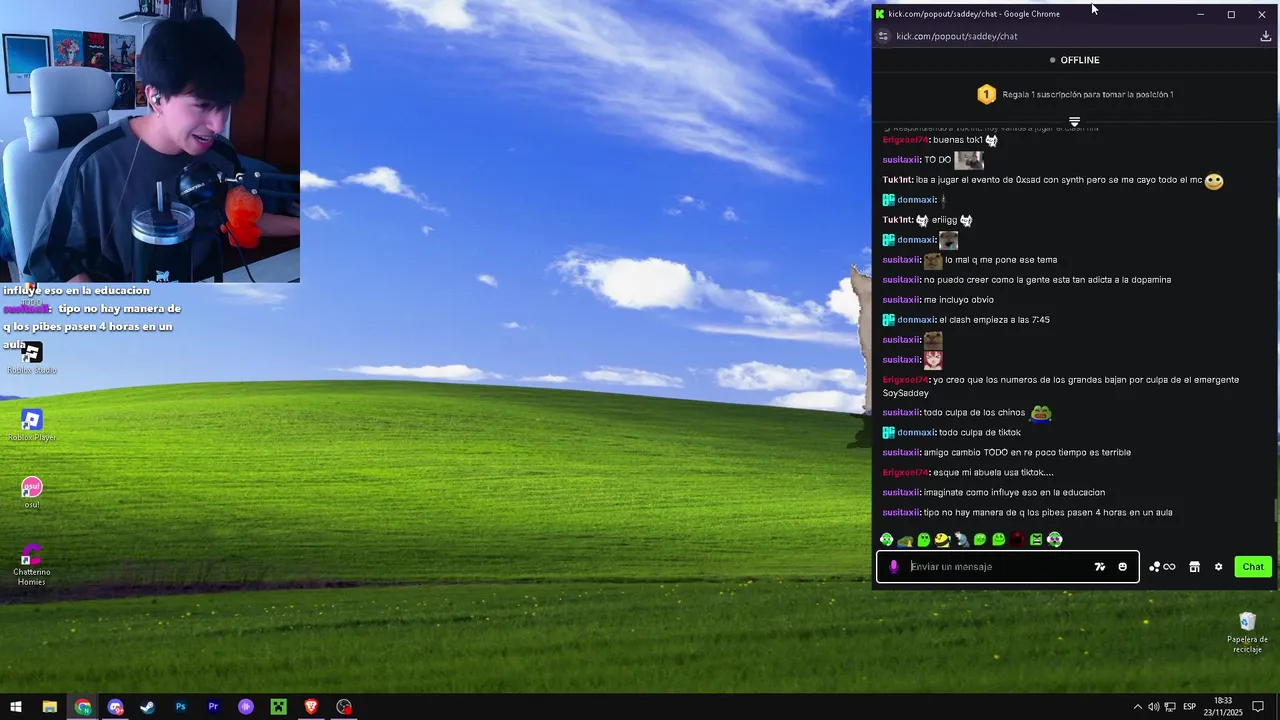Screen dimensions: 1280x720
Task: Open the Roblox Studio desktop icon
Action: (x=32, y=358)
